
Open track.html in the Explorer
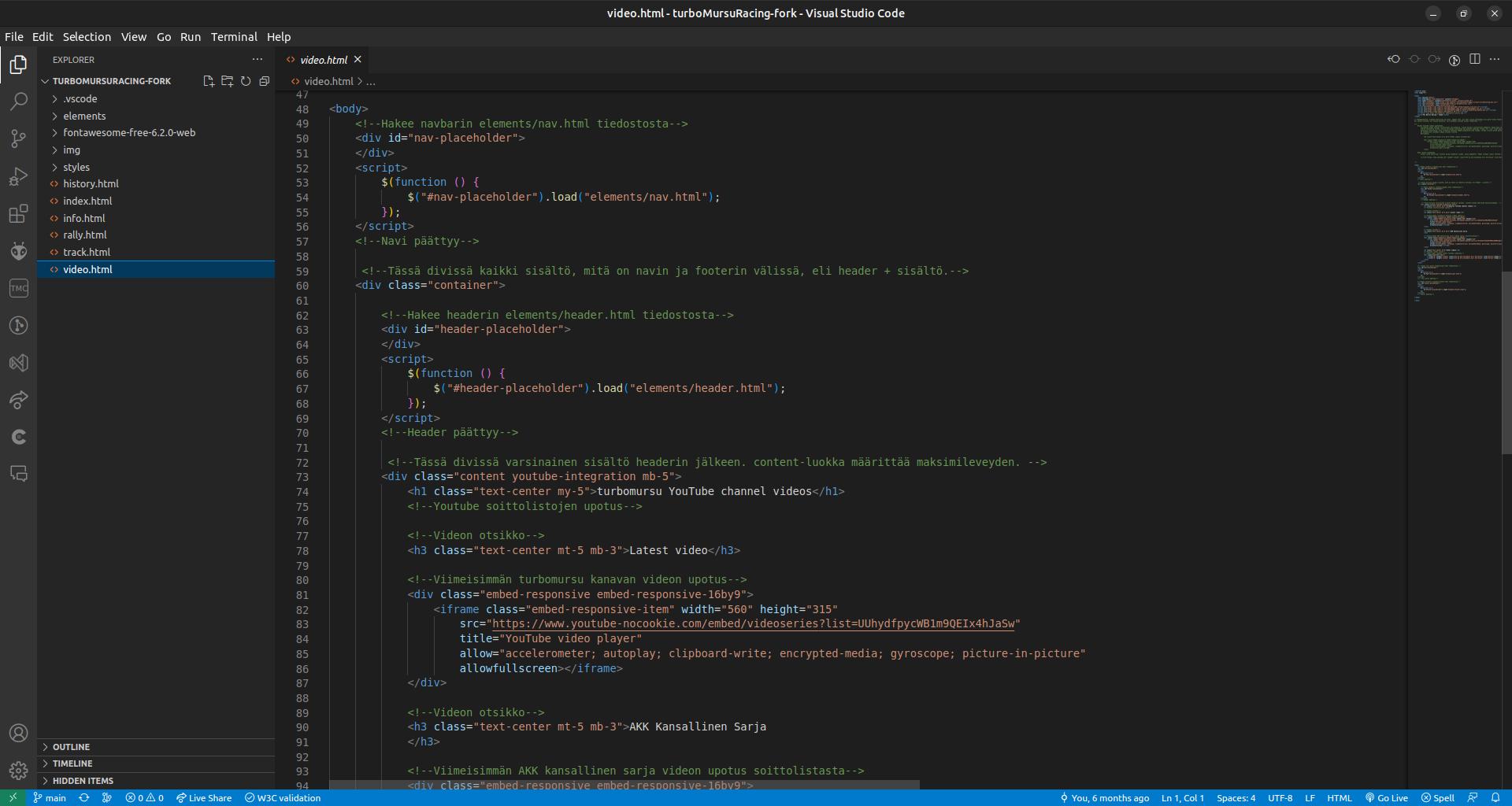(87, 252)
